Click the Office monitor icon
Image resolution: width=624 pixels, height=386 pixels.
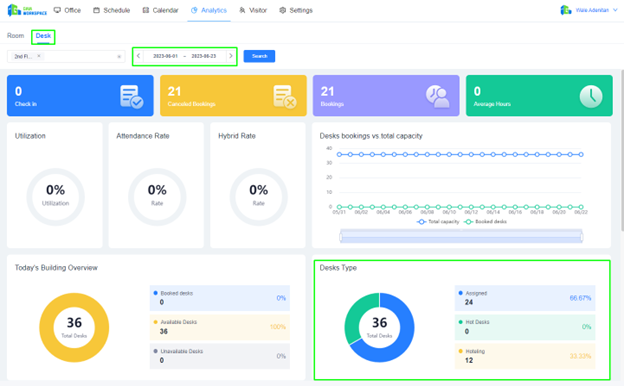(x=57, y=10)
